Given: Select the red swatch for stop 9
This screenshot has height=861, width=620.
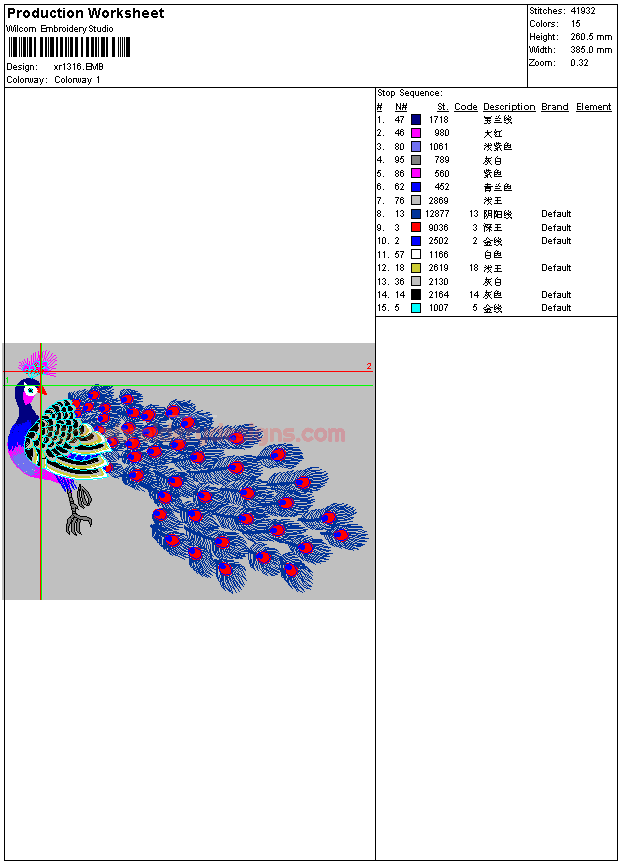Looking at the screenshot, I should click(416, 228).
